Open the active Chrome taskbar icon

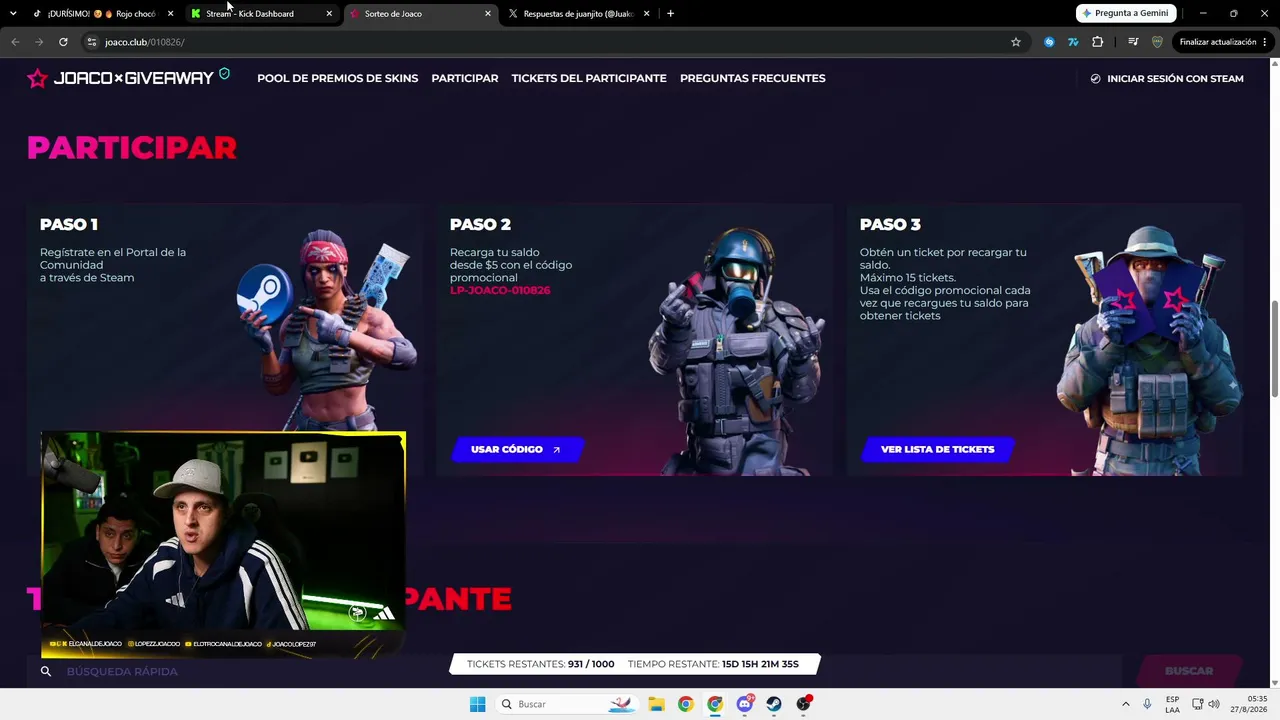tap(715, 704)
